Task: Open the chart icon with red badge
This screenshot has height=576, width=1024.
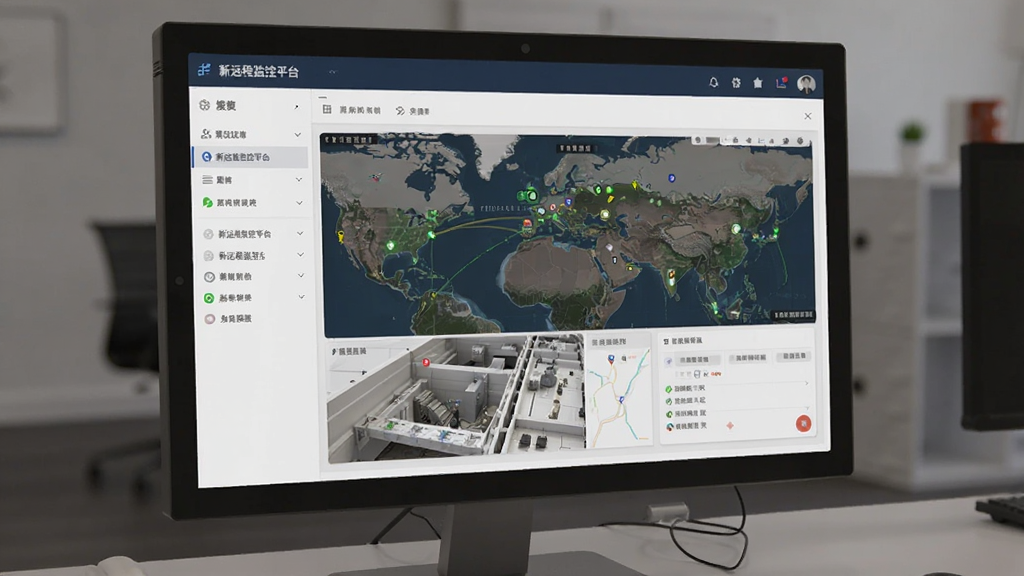Action: click(x=781, y=83)
